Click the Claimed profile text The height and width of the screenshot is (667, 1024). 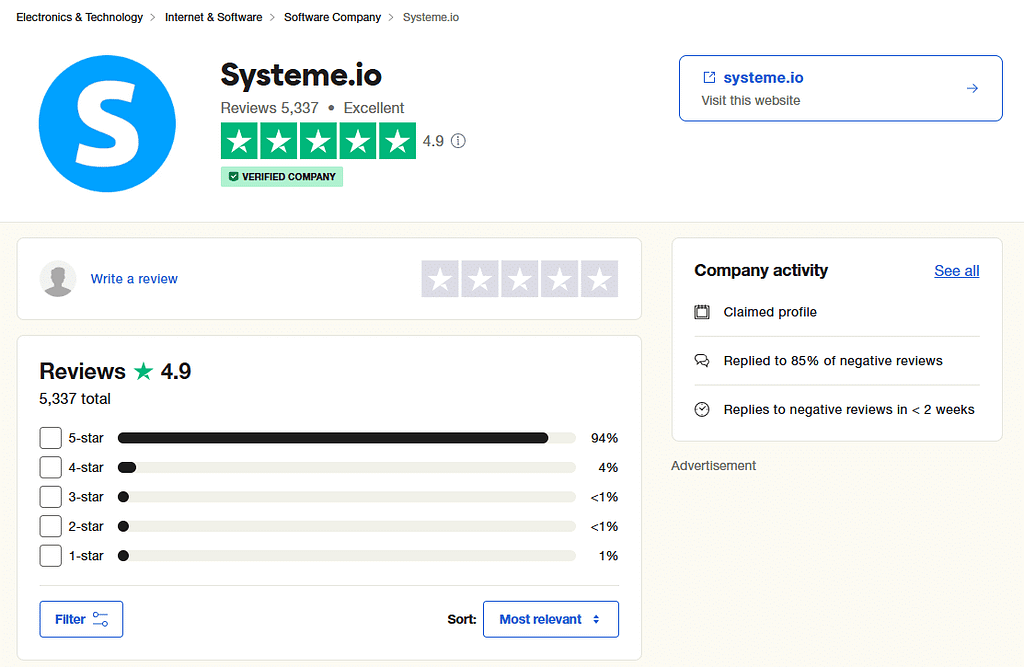click(x=770, y=312)
